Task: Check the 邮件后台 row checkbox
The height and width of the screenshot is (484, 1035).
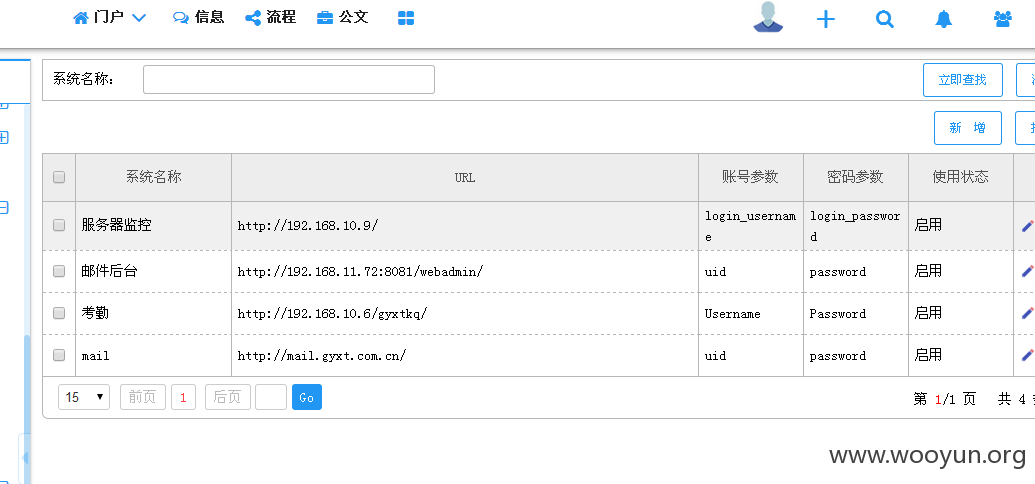Action: click(59, 271)
